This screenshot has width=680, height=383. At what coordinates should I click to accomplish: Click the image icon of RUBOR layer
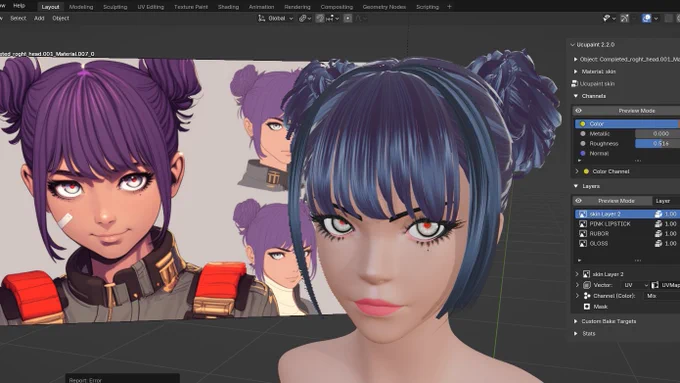pos(583,234)
